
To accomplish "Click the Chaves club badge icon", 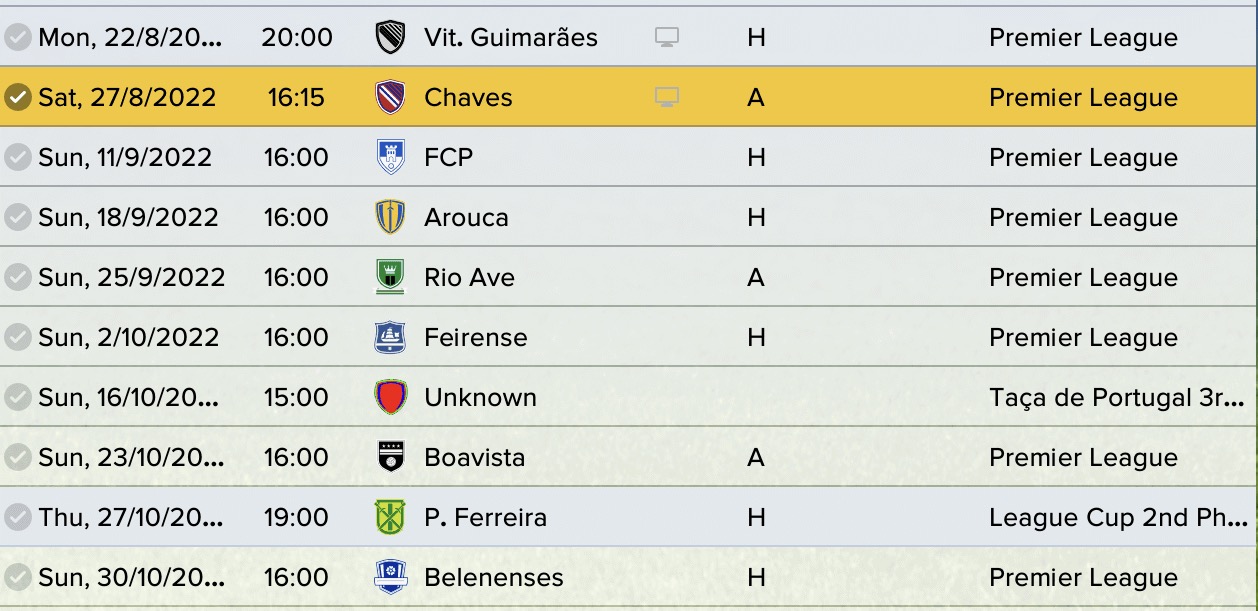I will [390, 98].
